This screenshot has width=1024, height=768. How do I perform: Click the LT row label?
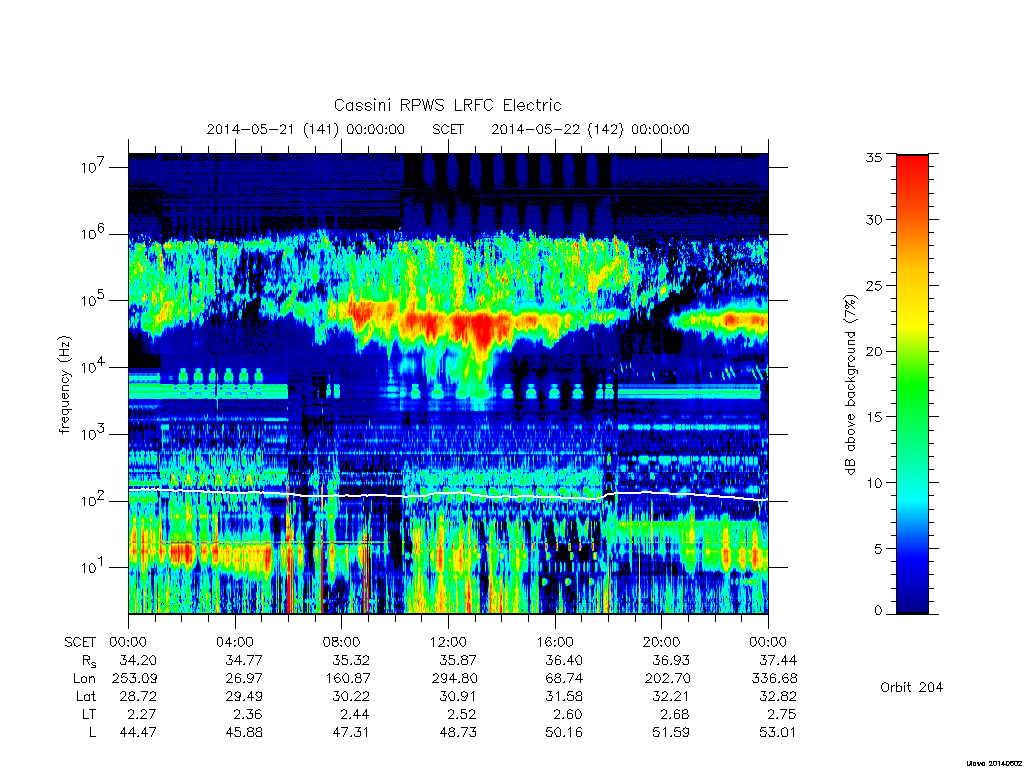[x=88, y=714]
